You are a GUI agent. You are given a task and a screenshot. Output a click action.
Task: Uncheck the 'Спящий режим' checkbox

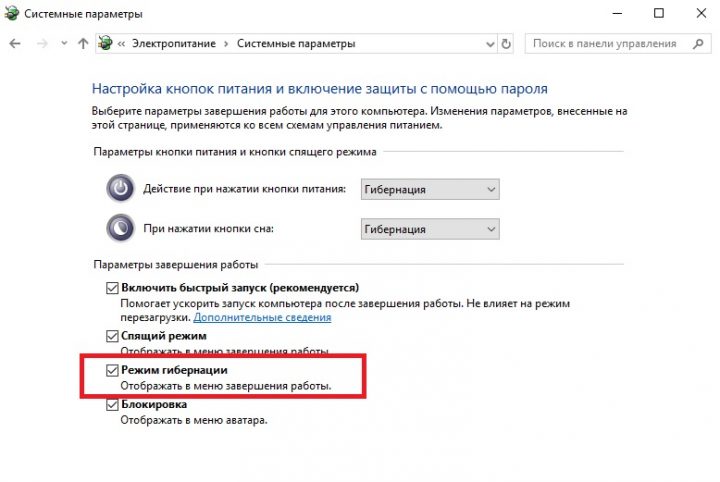(x=112, y=336)
